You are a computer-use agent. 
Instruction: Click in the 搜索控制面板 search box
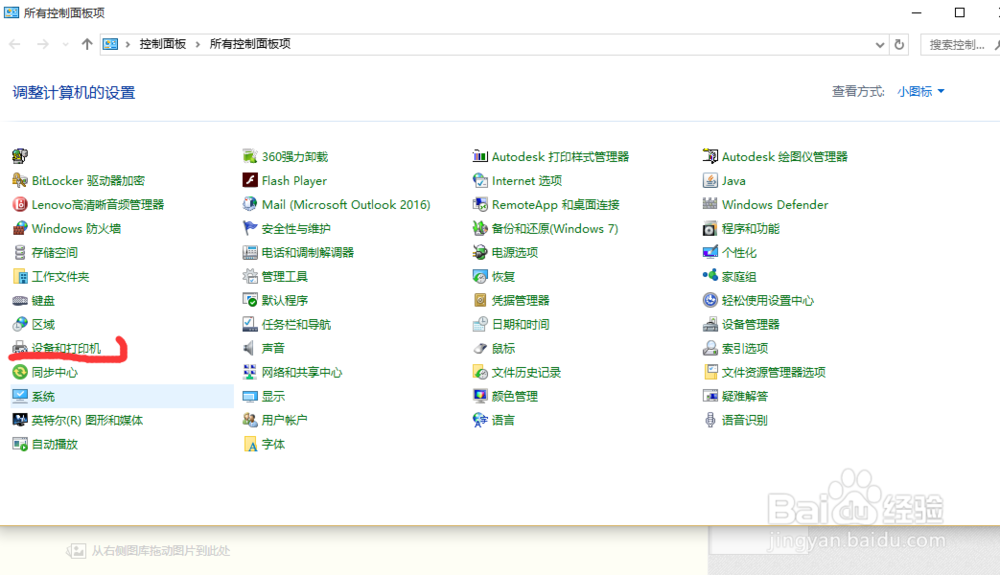[960, 45]
